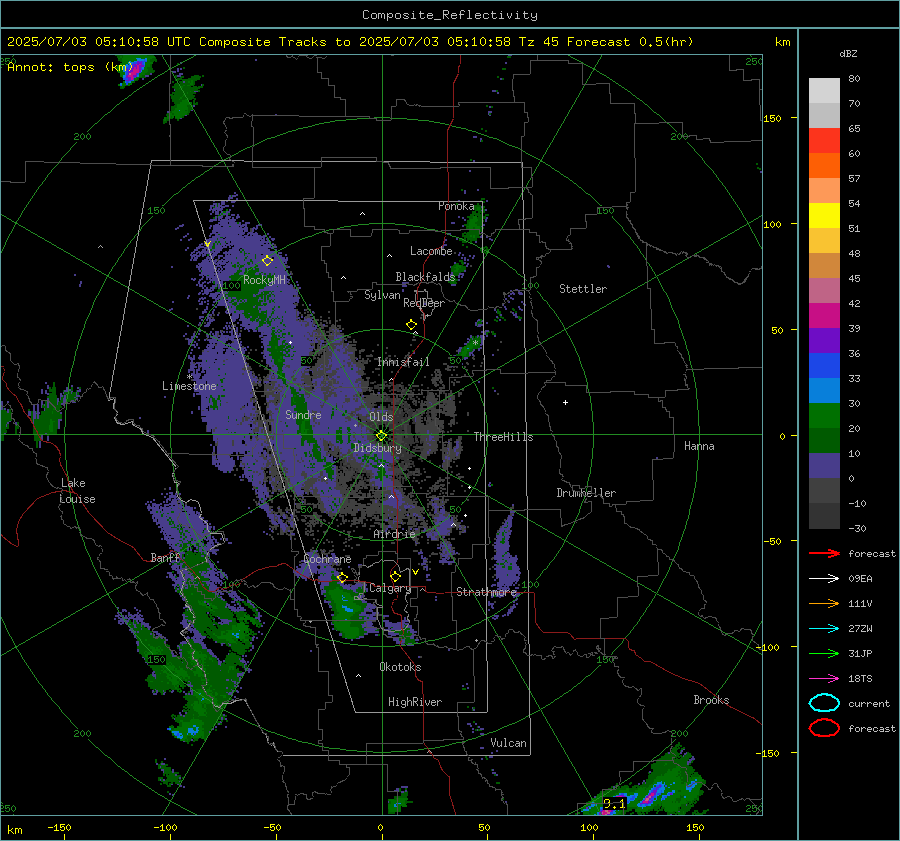The image size is (900, 841).
Task: Click the Drumheller city label
Action: click(586, 493)
